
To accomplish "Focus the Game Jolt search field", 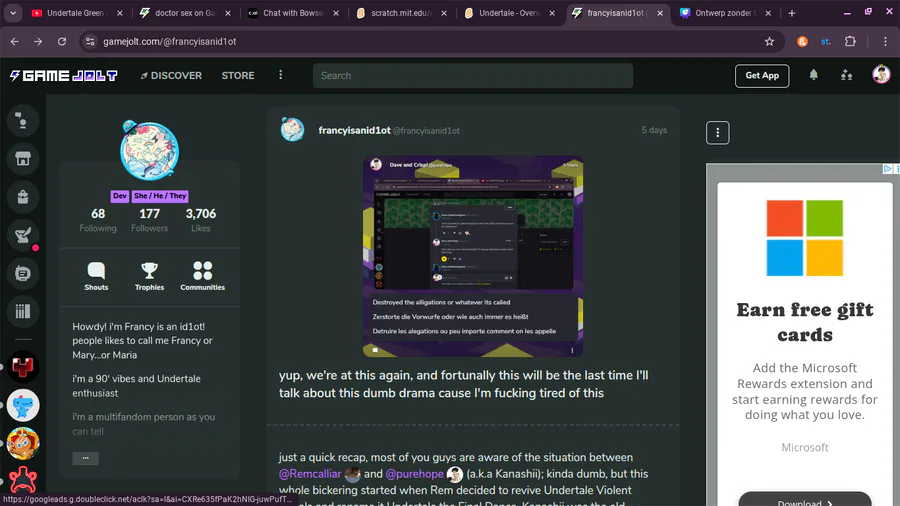I will (x=472, y=76).
